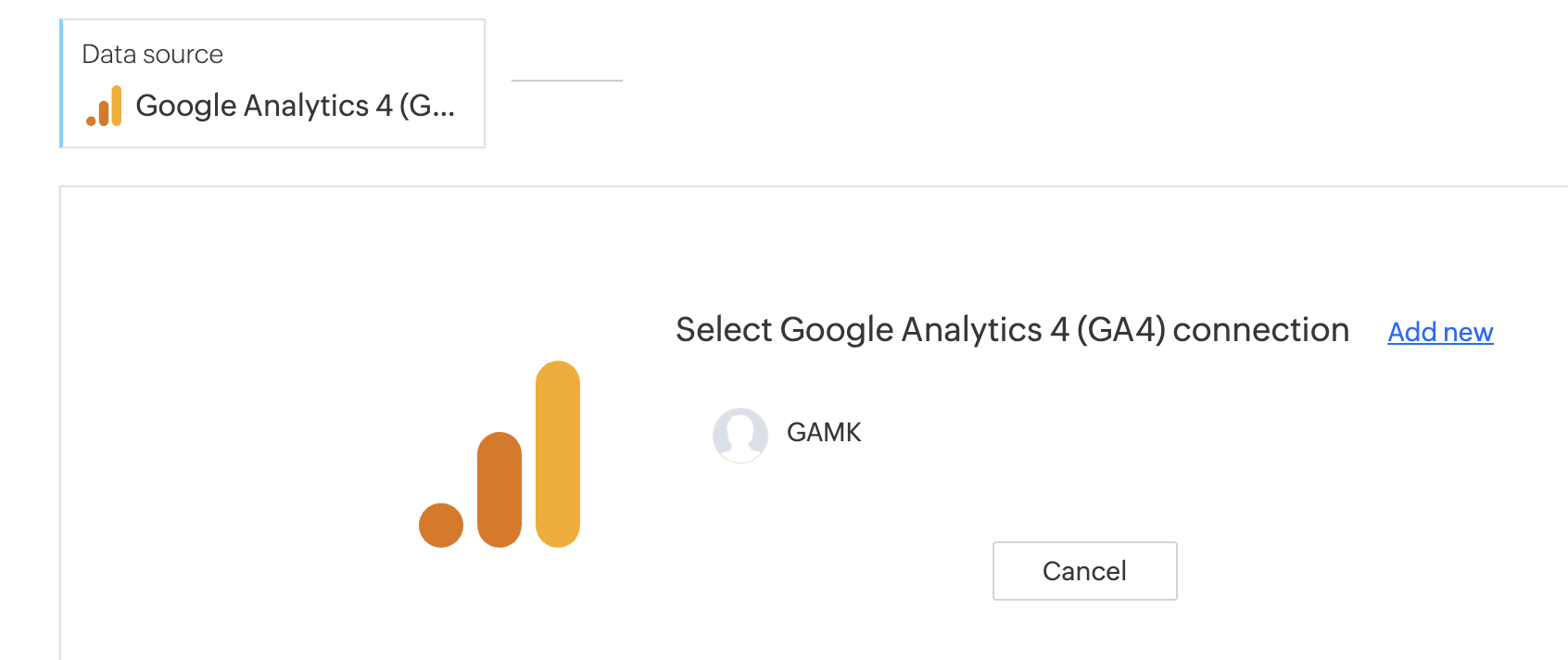Click the GAMK profile avatar icon
Screen dimensions: 1568x660
(740, 435)
